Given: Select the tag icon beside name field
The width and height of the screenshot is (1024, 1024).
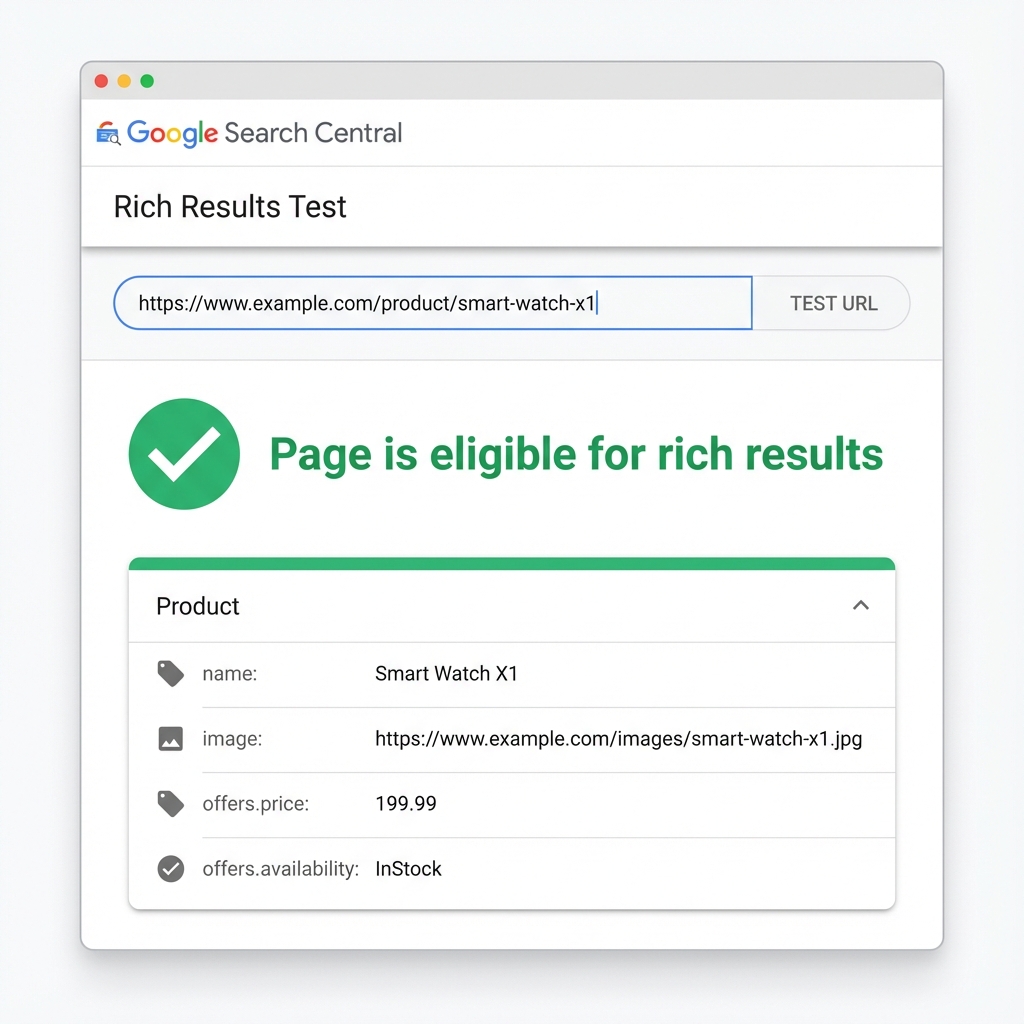Looking at the screenshot, I should click(x=170, y=673).
